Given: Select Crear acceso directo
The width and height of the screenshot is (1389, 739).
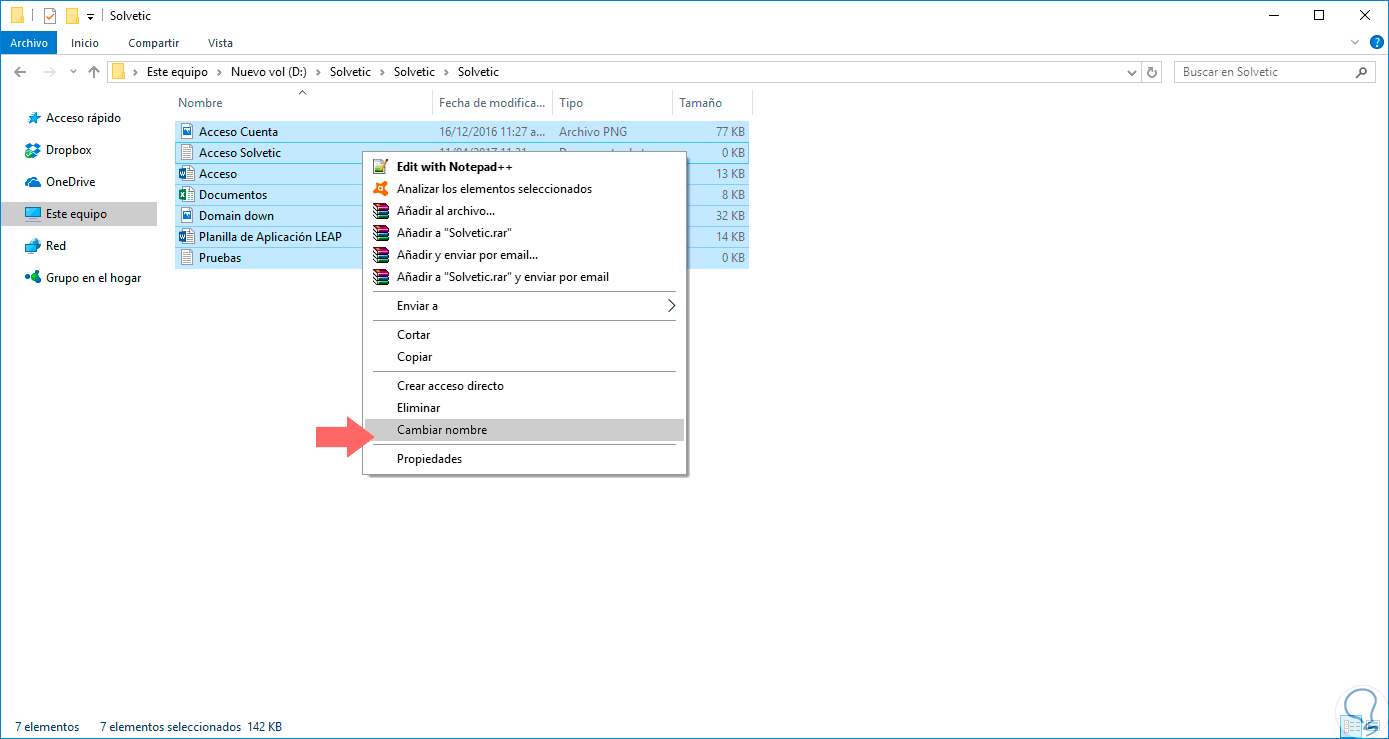Looking at the screenshot, I should tap(524, 386).
